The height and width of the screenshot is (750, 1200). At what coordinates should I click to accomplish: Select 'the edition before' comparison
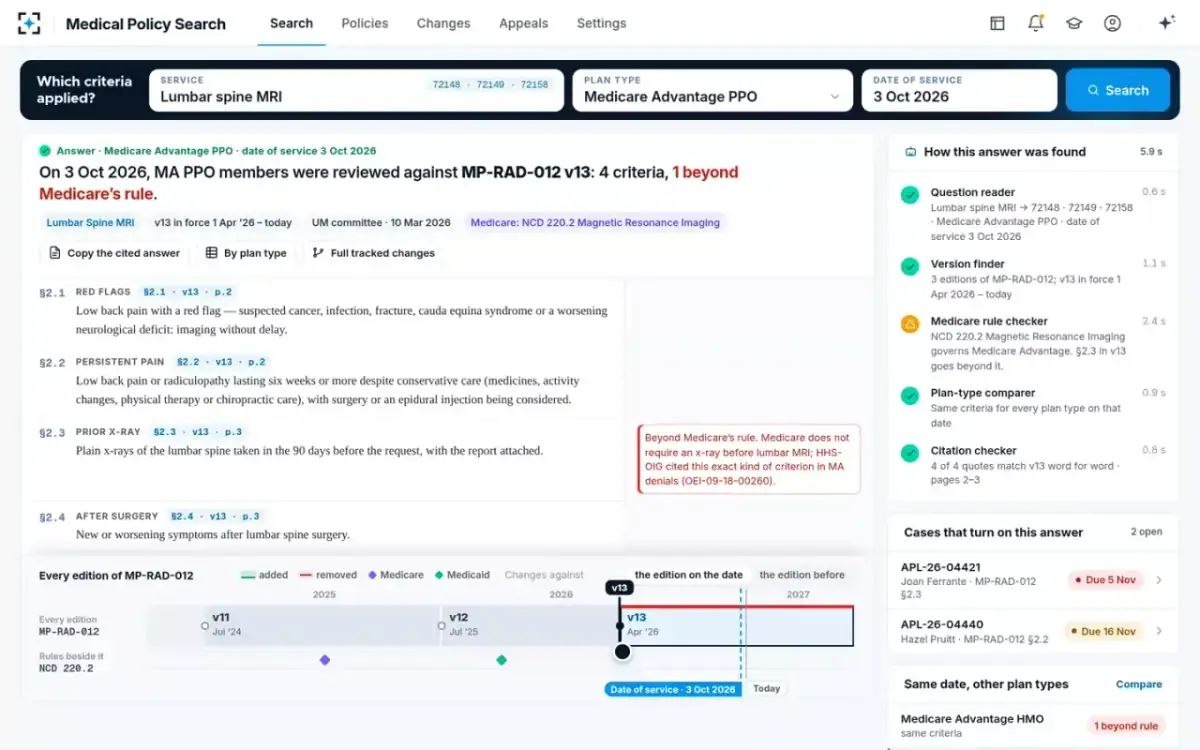coord(802,575)
